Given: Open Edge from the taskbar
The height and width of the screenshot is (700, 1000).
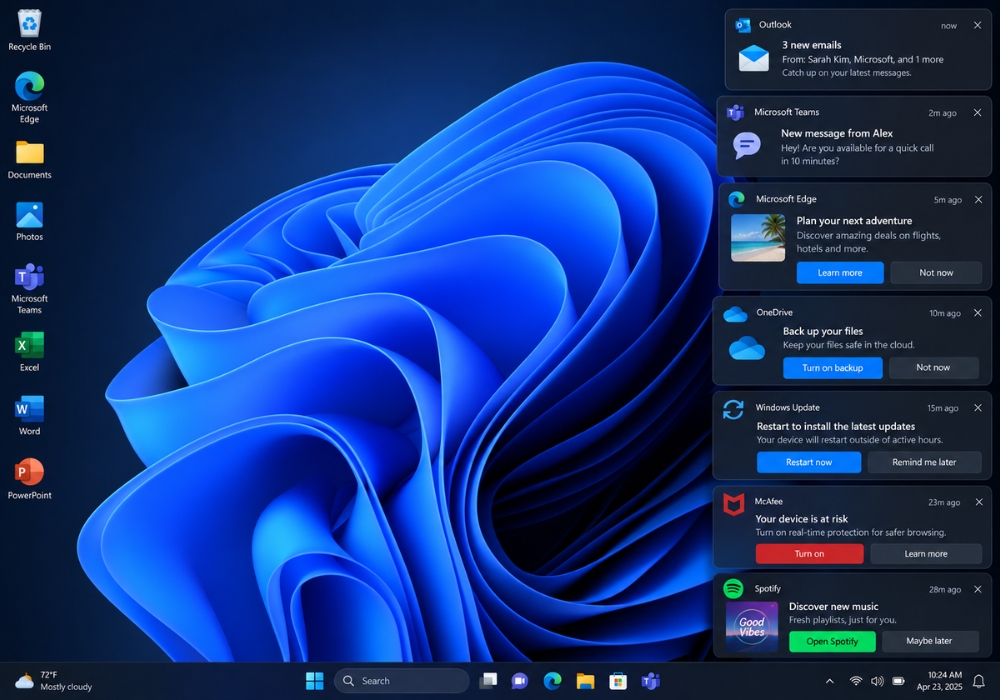Looking at the screenshot, I should [x=552, y=681].
